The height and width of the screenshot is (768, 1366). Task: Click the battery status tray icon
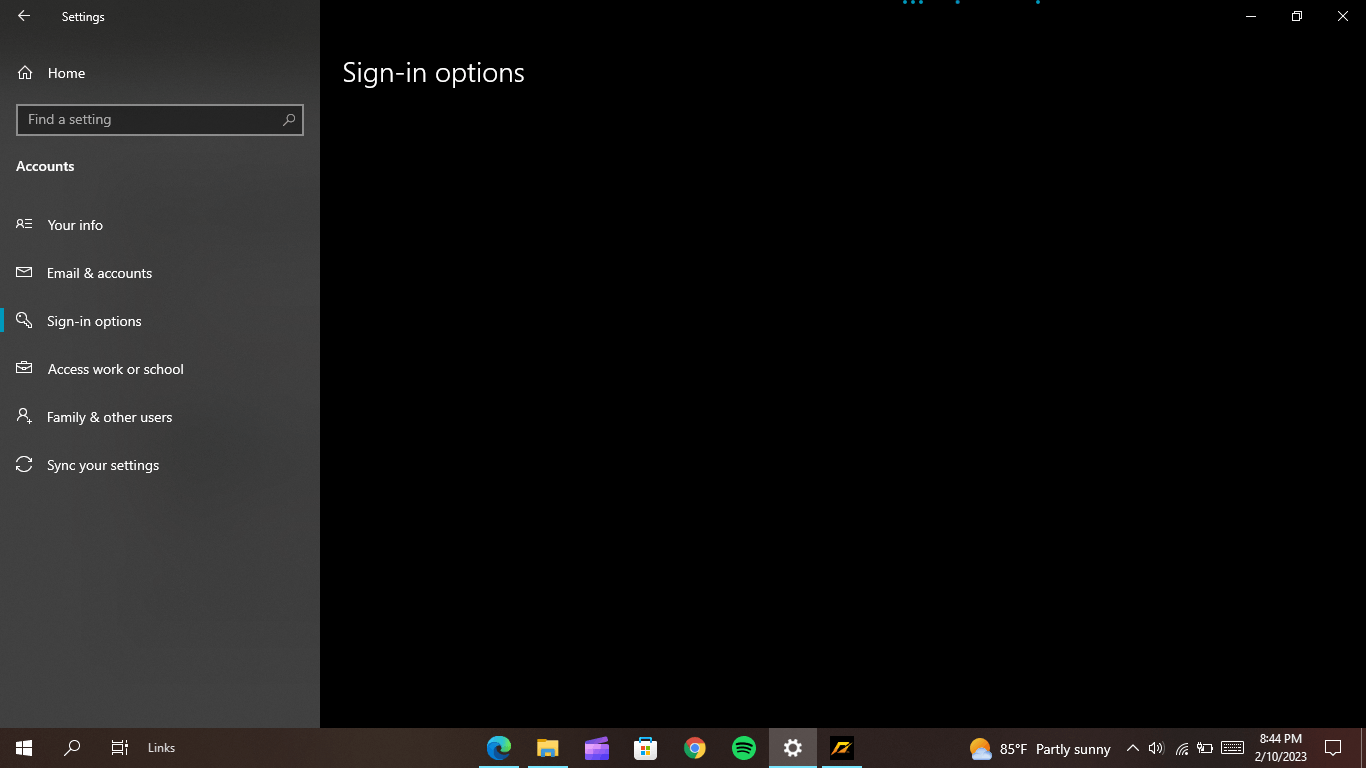[1206, 748]
